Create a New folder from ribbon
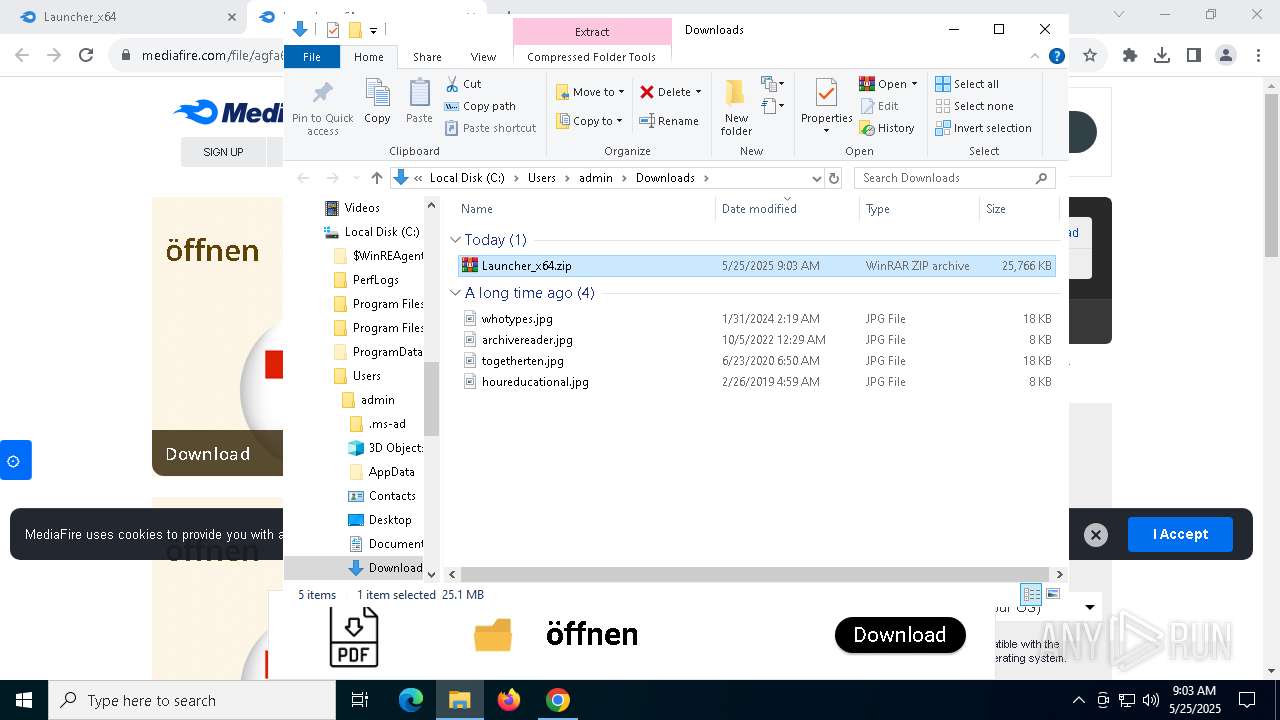1280x720 pixels. tap(736, 107)
